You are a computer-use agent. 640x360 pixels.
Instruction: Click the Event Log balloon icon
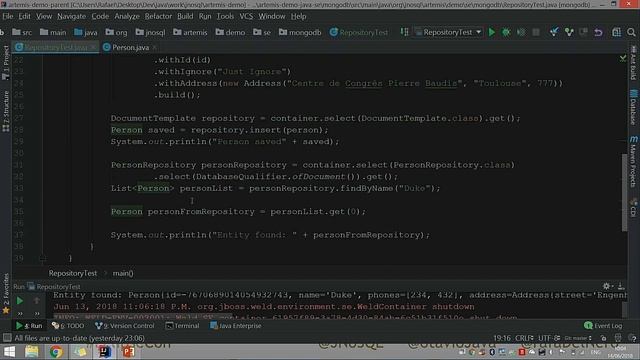(x=588, y=325)
